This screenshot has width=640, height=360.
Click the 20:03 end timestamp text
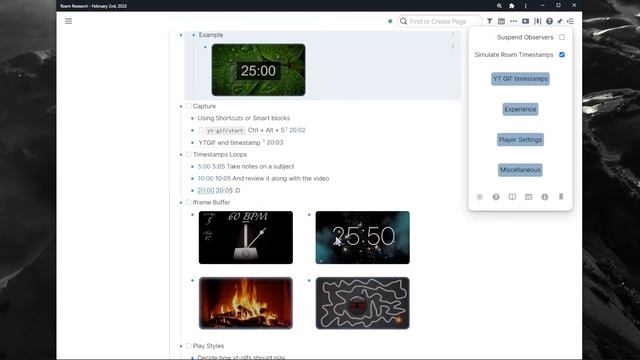coord(275,142)
